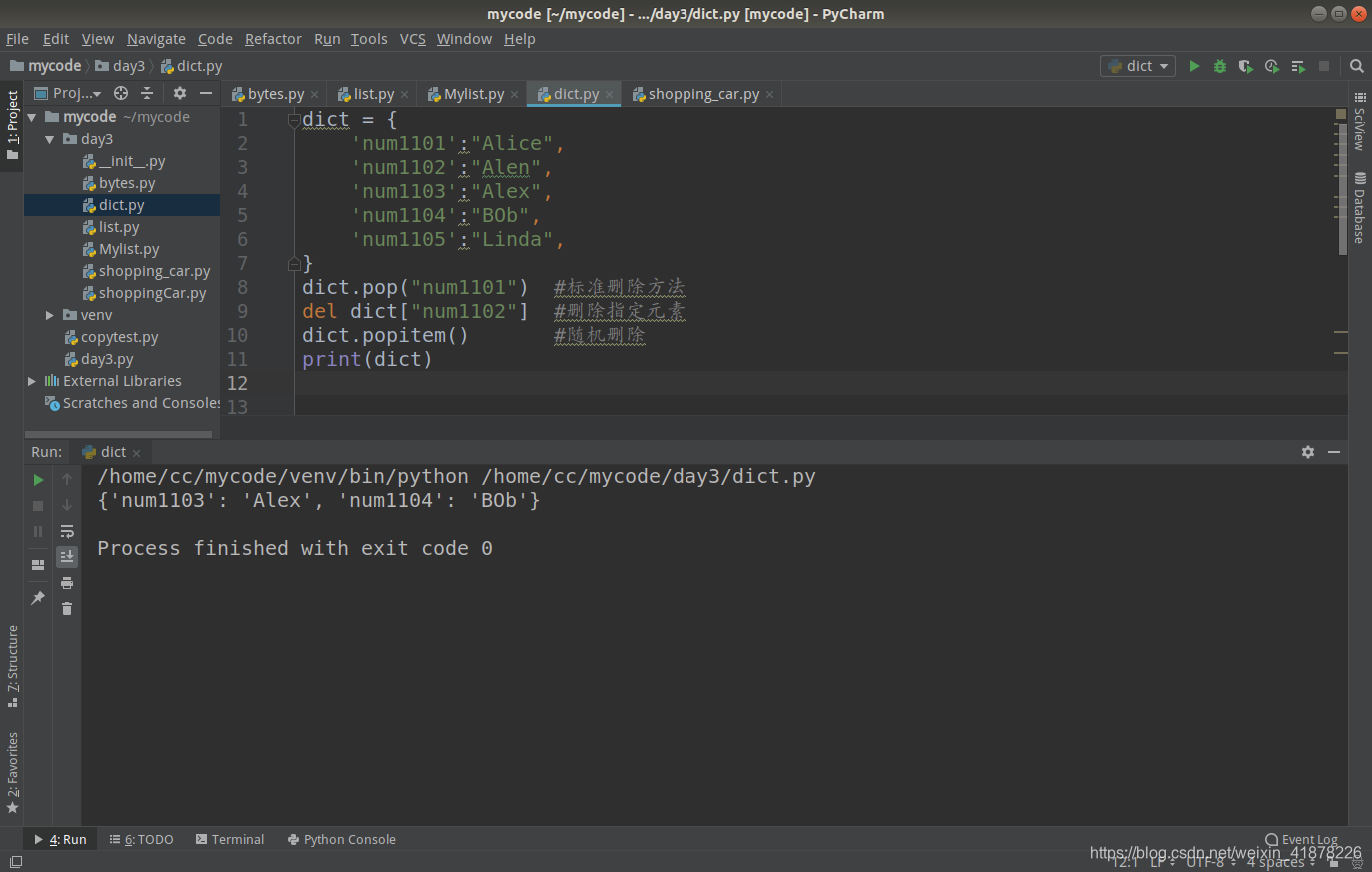Open the Project view selector dropdown

68,93
